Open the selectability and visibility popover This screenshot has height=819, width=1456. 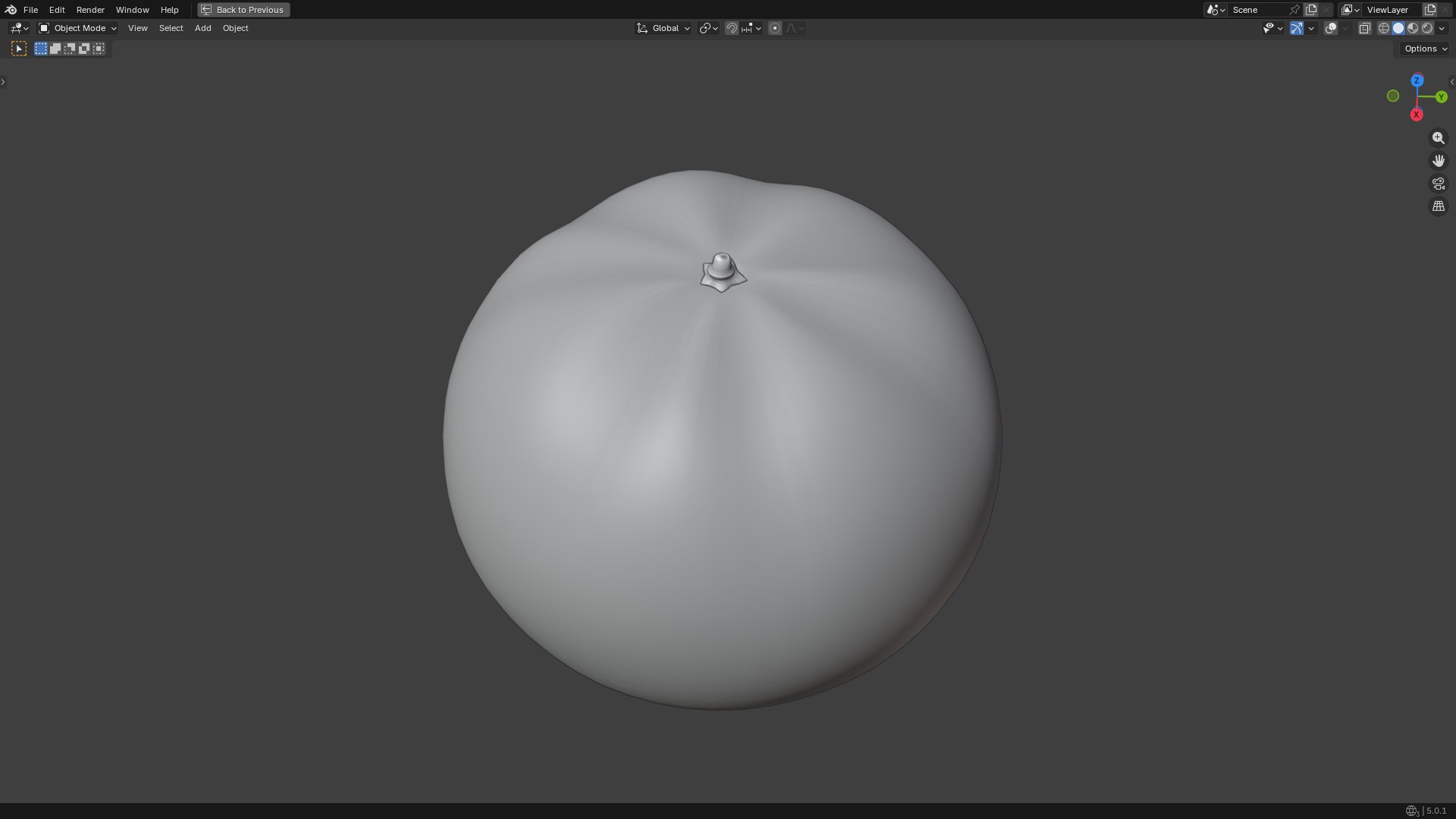(1272, 28)
